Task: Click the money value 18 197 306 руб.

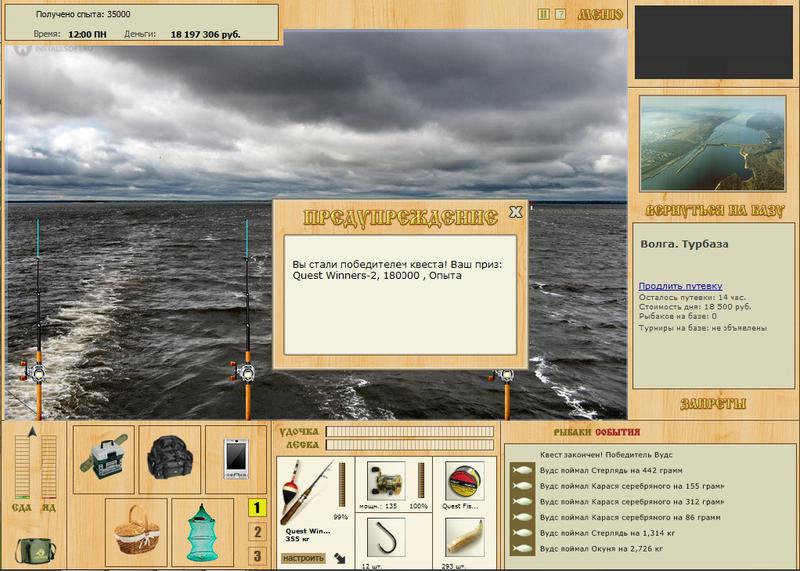Action: [x=205, y=35]
